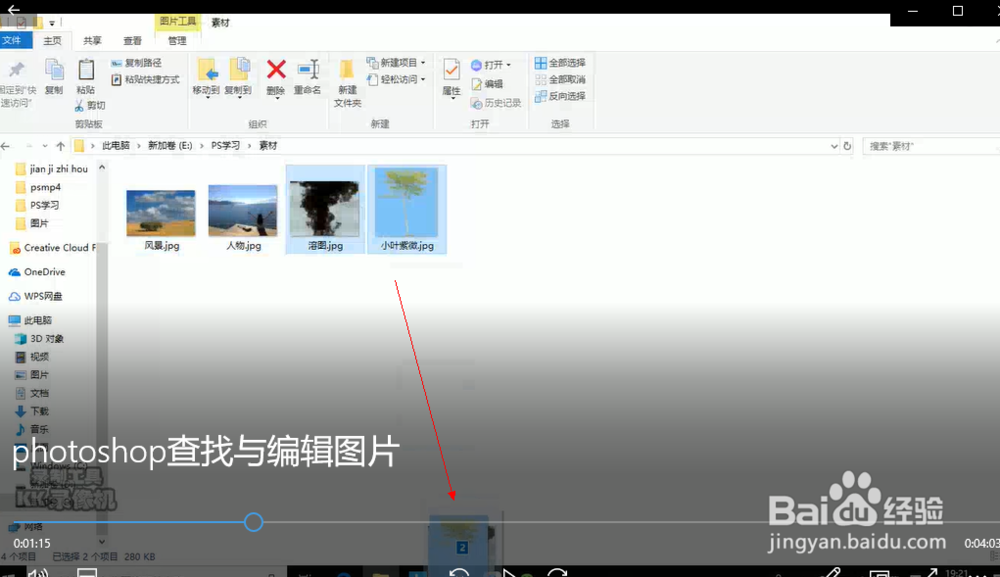Viewport: 1000px width, 577px height.
Task: Click the Pin to Quick access icon
Action: [x=16, y=70]
